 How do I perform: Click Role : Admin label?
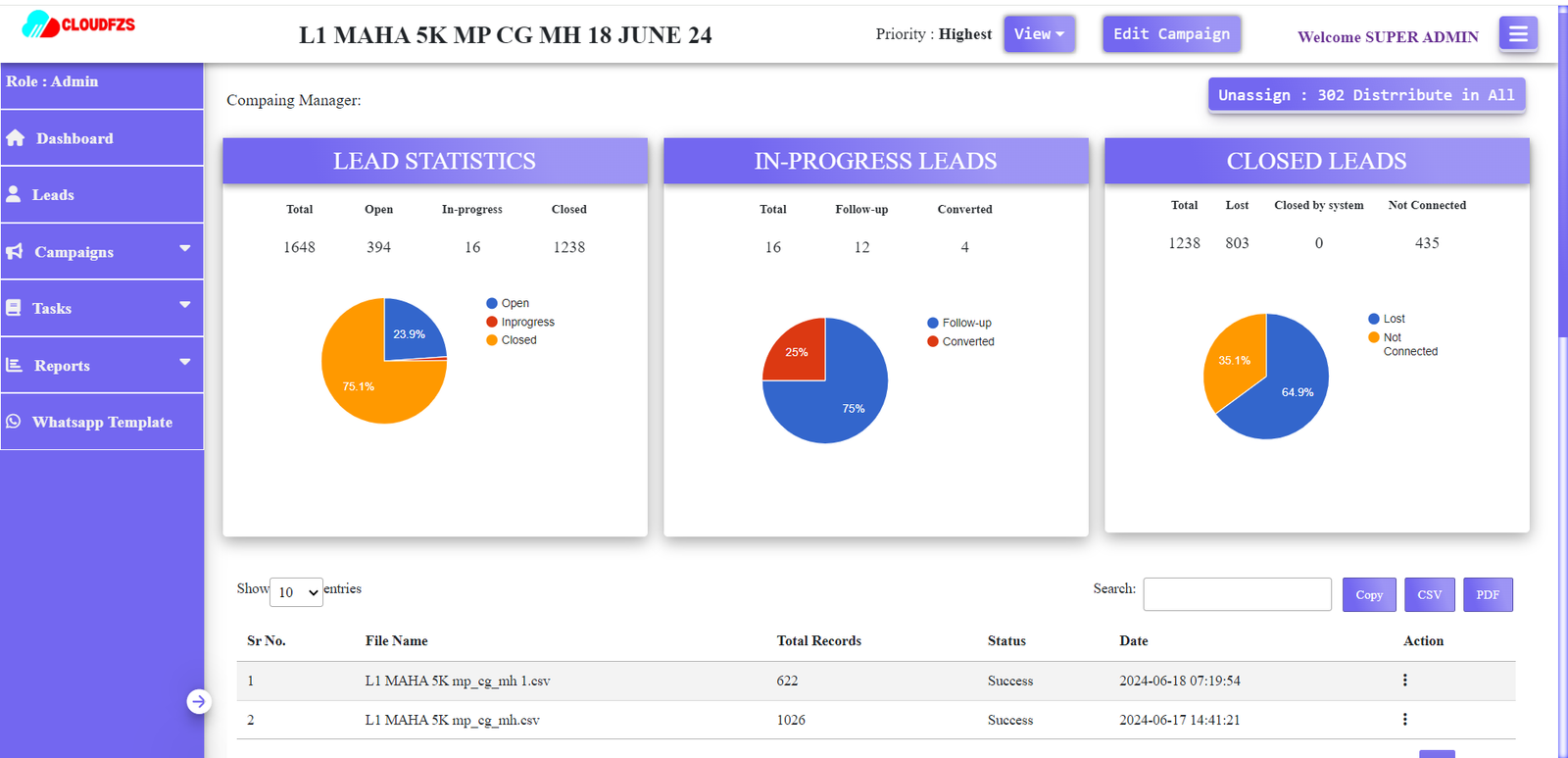point(52,81)
